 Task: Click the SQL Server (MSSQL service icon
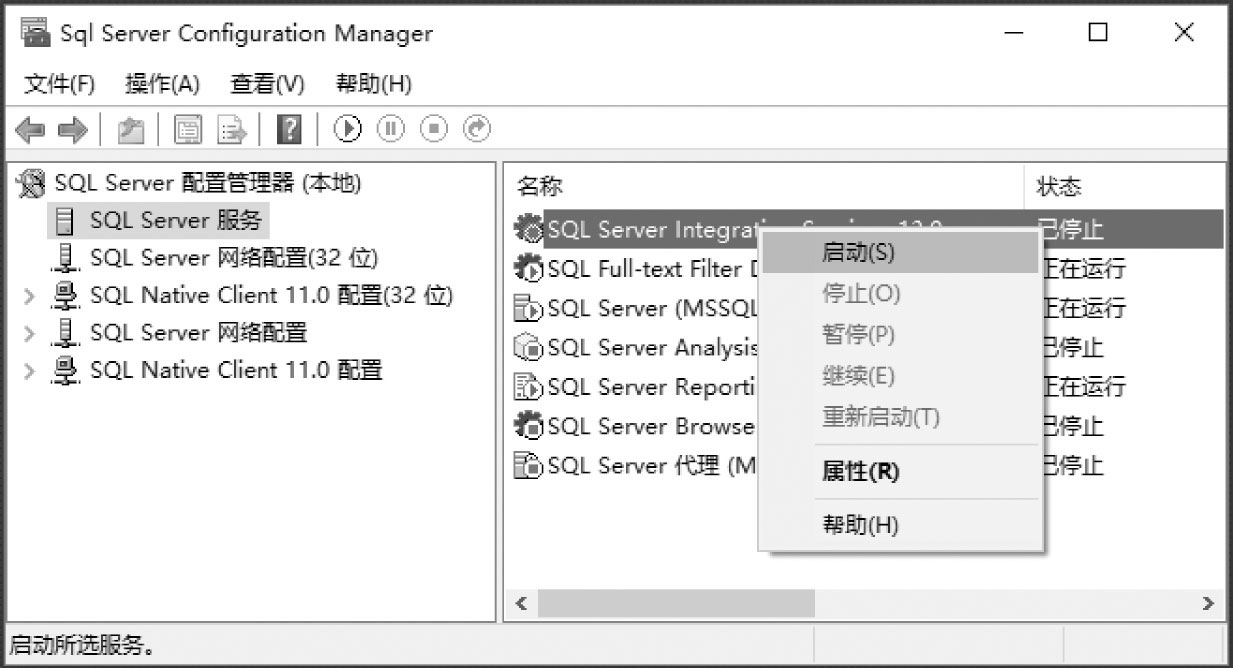pyautogui.click(x=528, y=308)
